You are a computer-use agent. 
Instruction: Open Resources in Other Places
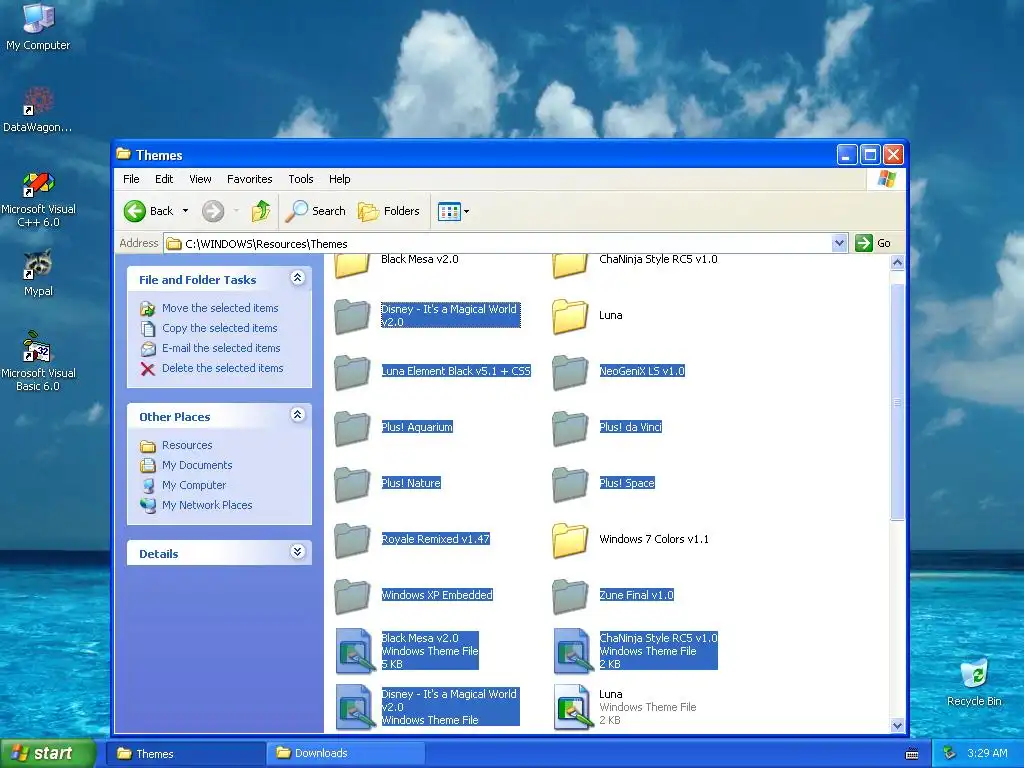pos(187,445)
